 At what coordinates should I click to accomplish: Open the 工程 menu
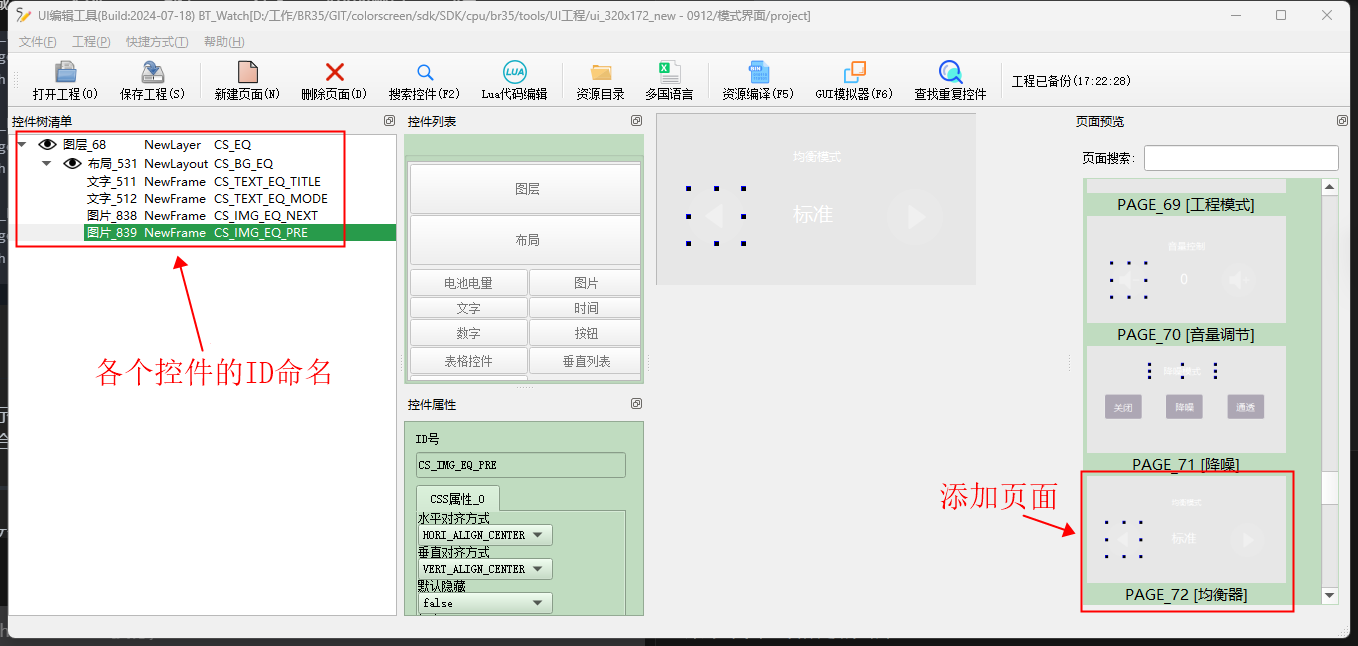coord(91,42)
